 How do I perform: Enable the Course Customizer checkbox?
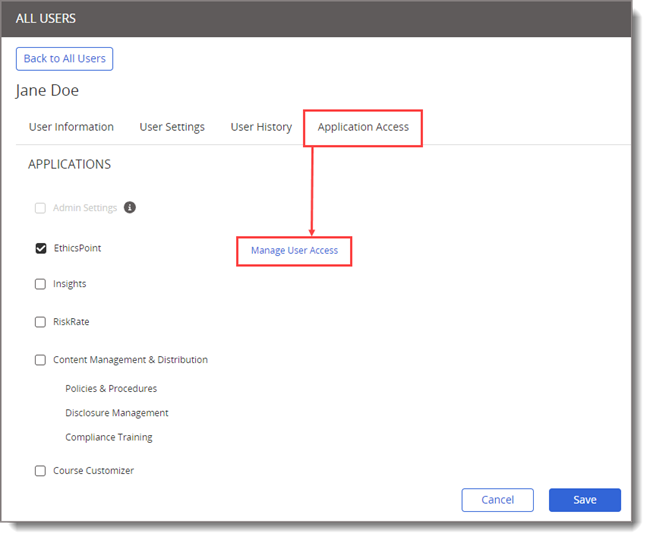tap(41, 471)
